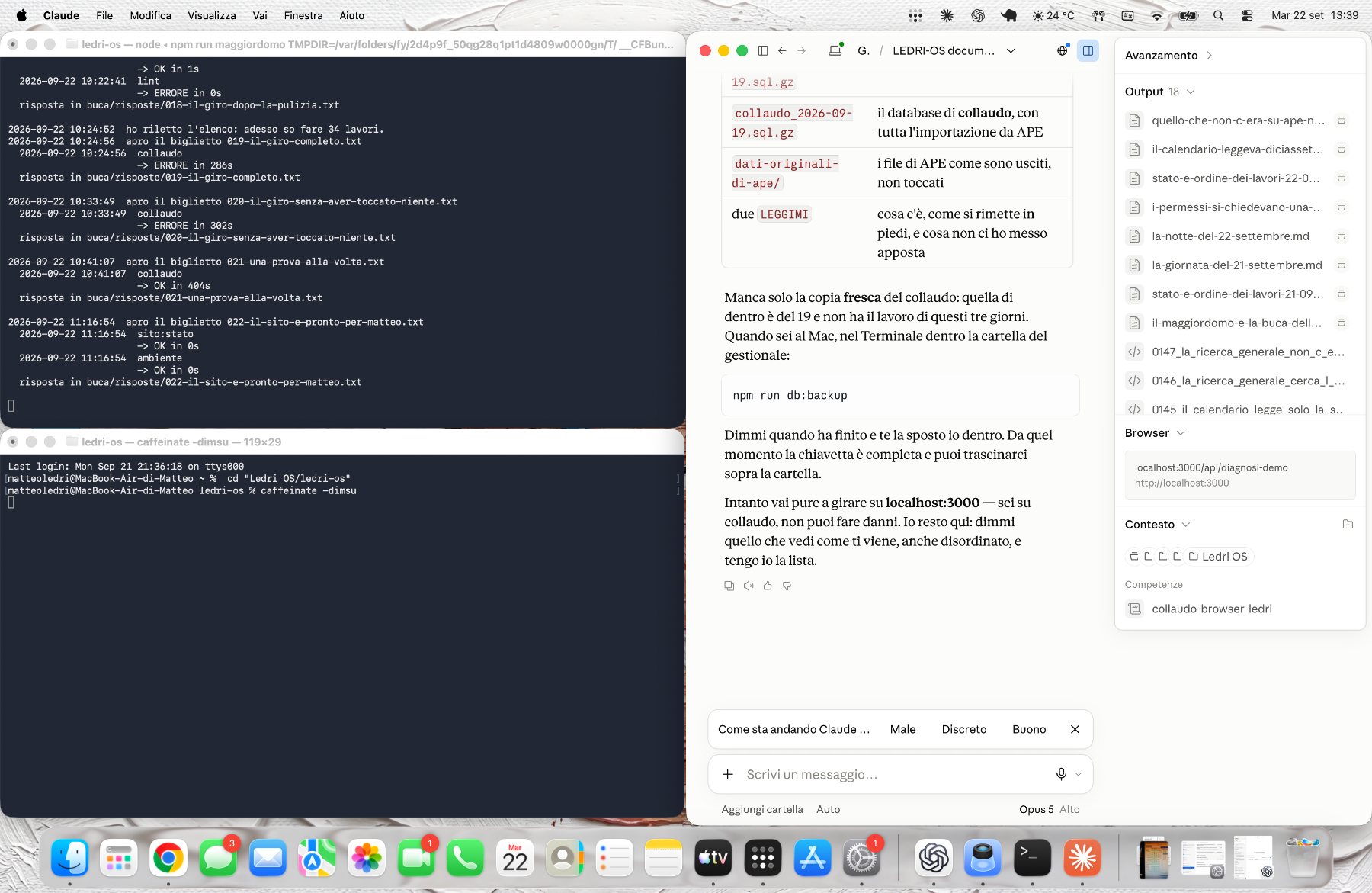Image resolution: width=1372 pixels, height=893 pixels.
Task: Start voice dictation with the microphone
Action: pyautogui.click(x=1061, y=774)
